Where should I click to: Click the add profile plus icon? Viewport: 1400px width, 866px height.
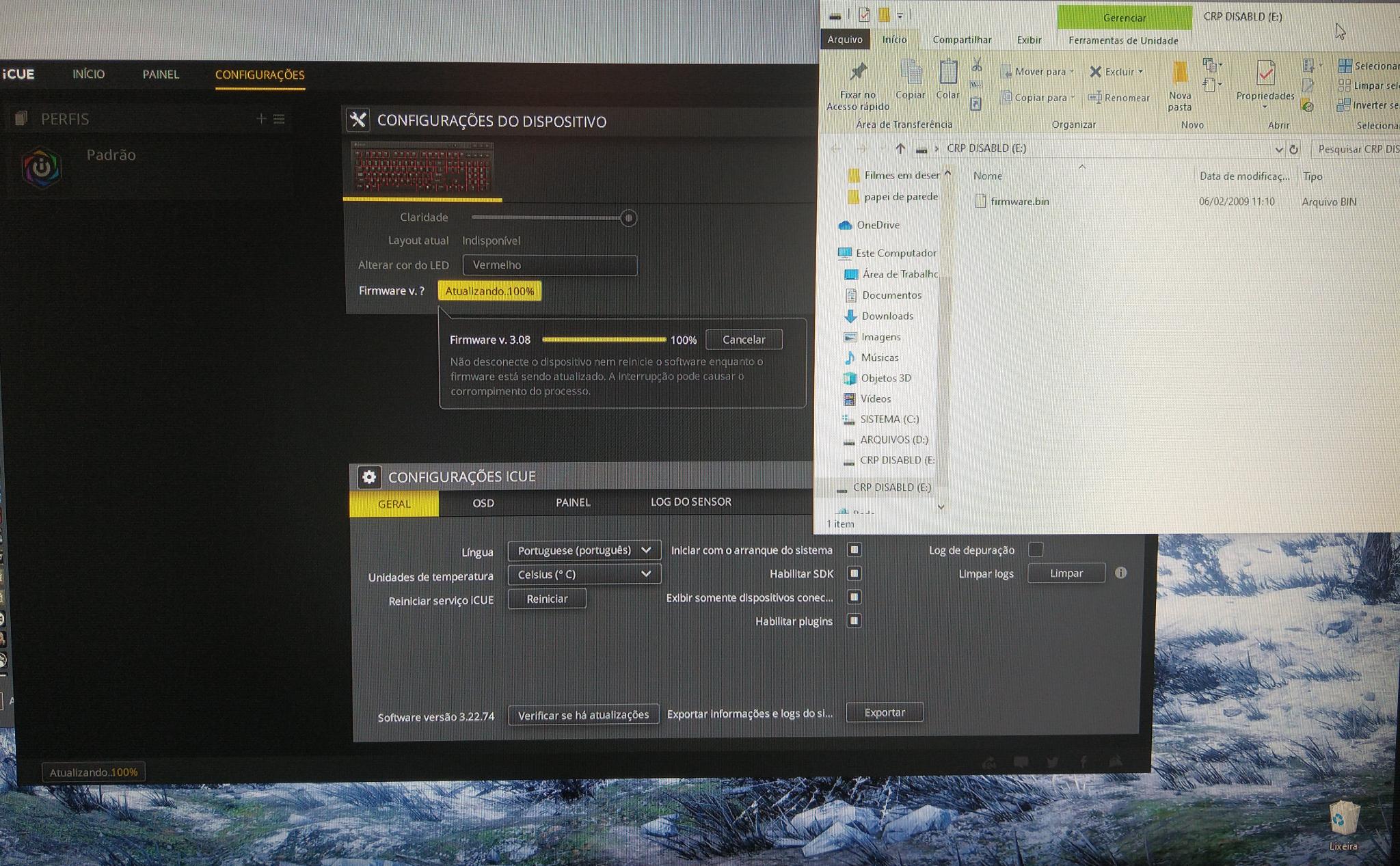260,119
